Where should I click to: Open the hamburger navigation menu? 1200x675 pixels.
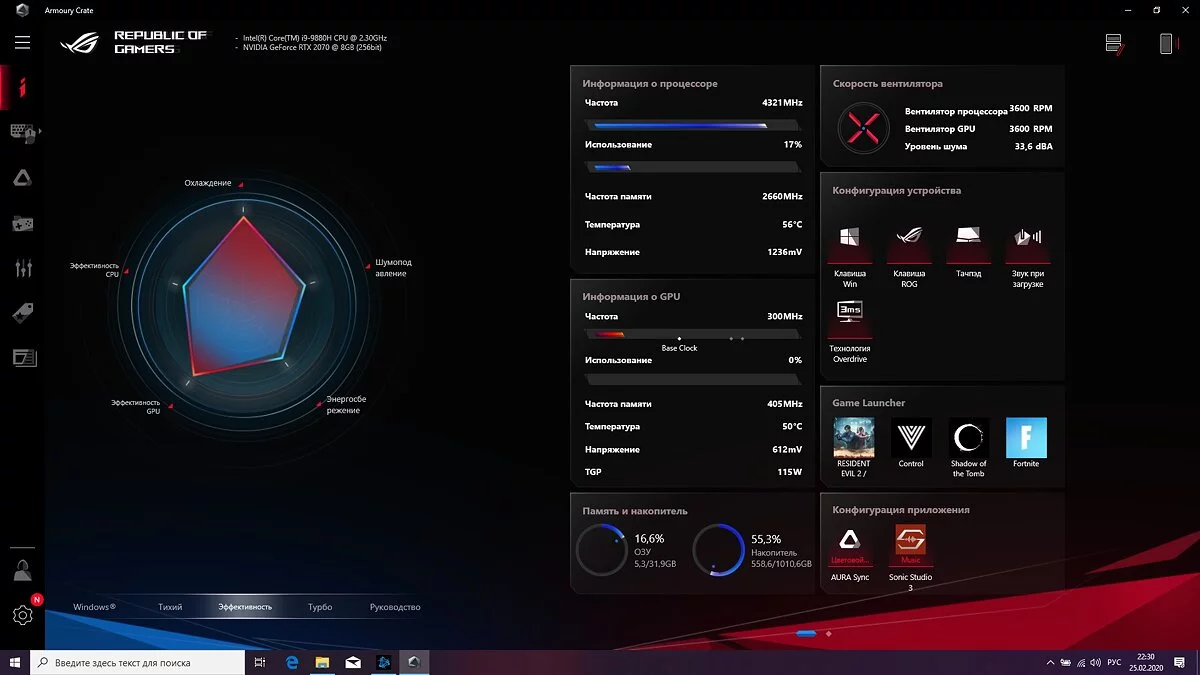[22, 42]
